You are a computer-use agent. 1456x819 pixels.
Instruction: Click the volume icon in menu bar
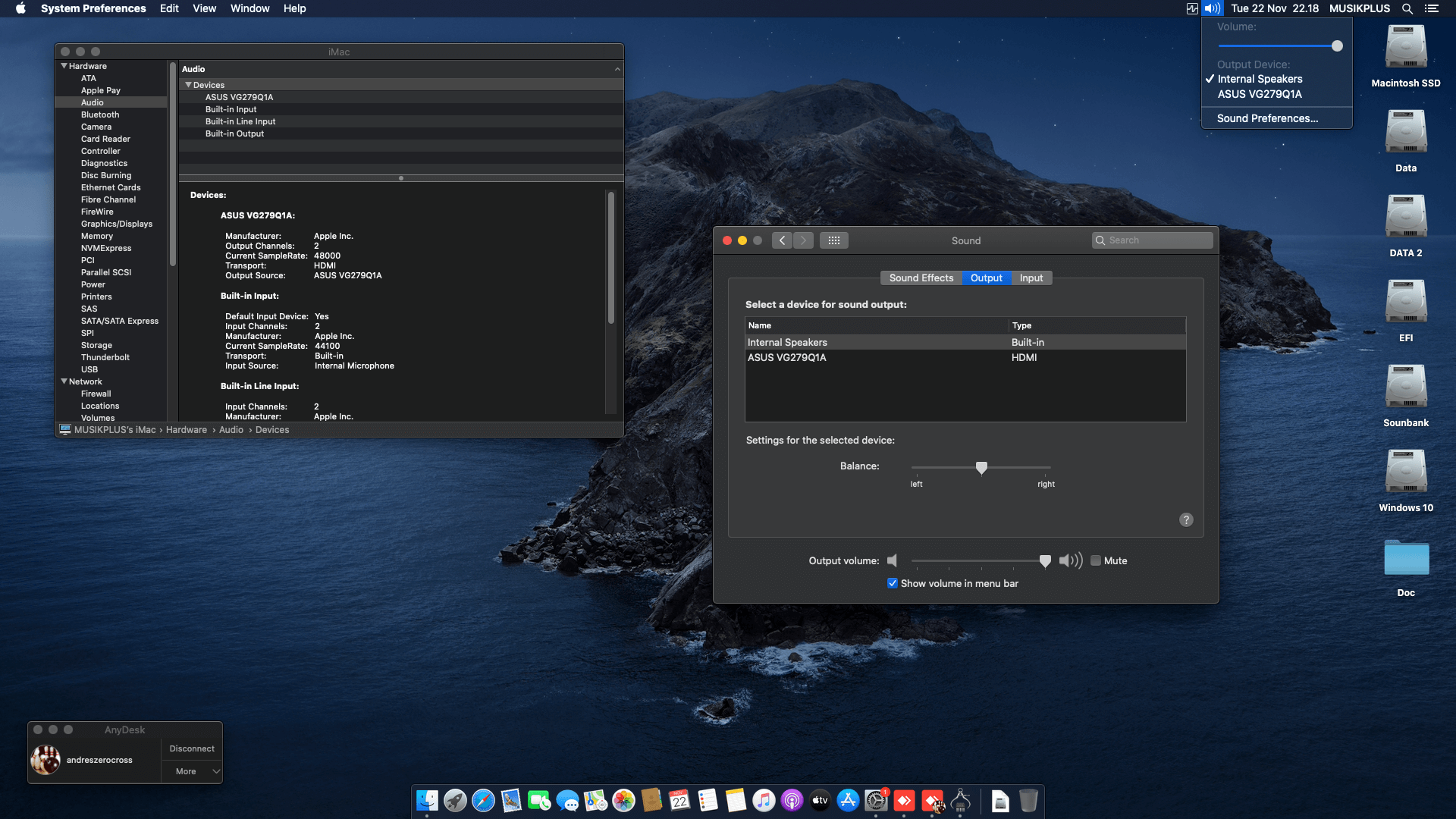[x=1212, y=8]
